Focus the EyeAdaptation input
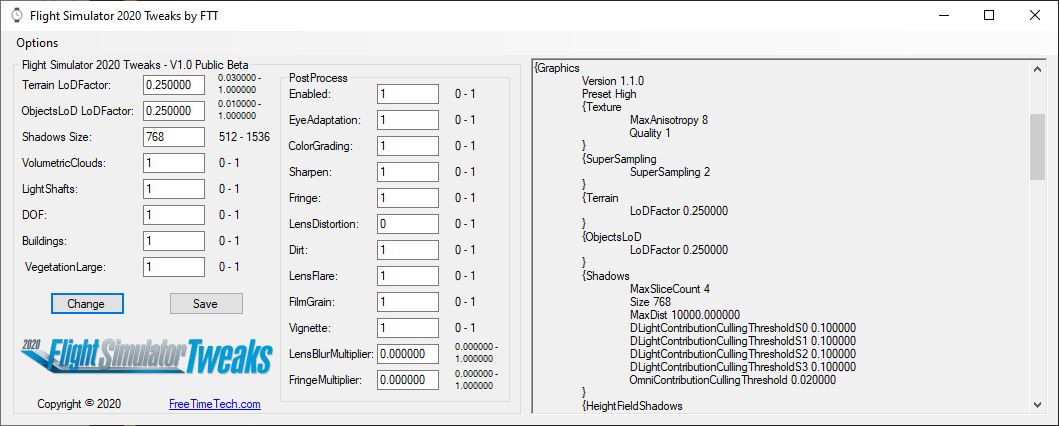The height and width of the screenshot is (426, 1059). click(408, 120)
